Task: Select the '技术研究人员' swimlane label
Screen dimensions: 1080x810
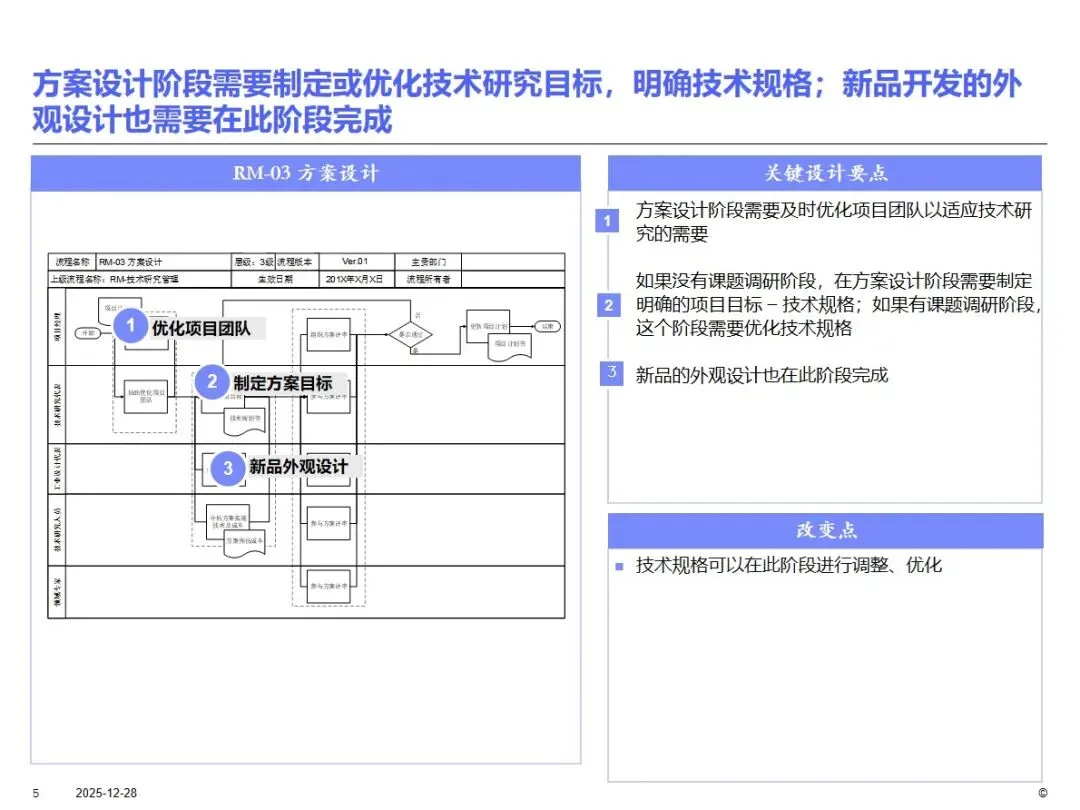Action: 57,530
